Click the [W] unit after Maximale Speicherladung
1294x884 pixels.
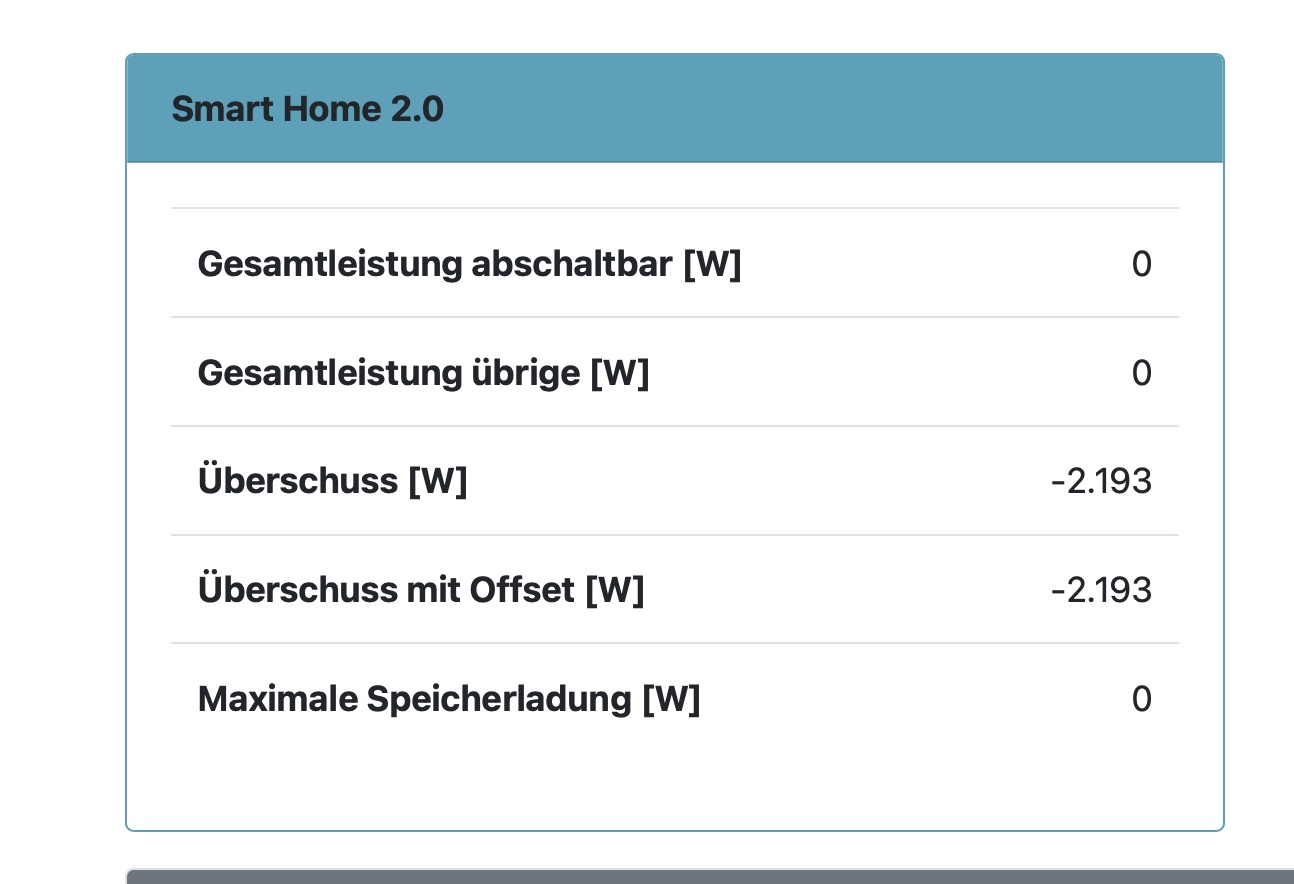(x=671, y=699)
